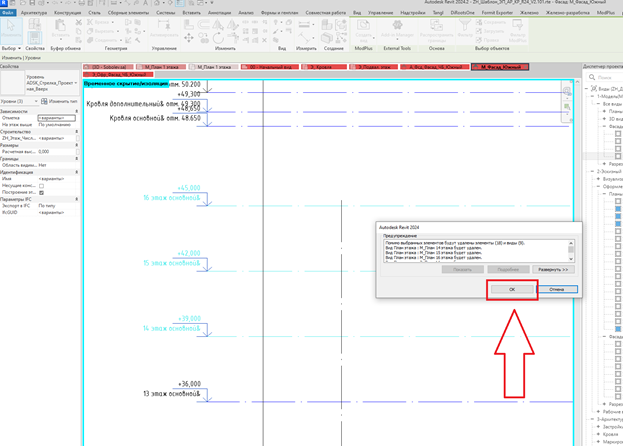The width and height of the screenshot is (623, 446).
Task: Click the Правка selection icon
Action: (479, 40)
